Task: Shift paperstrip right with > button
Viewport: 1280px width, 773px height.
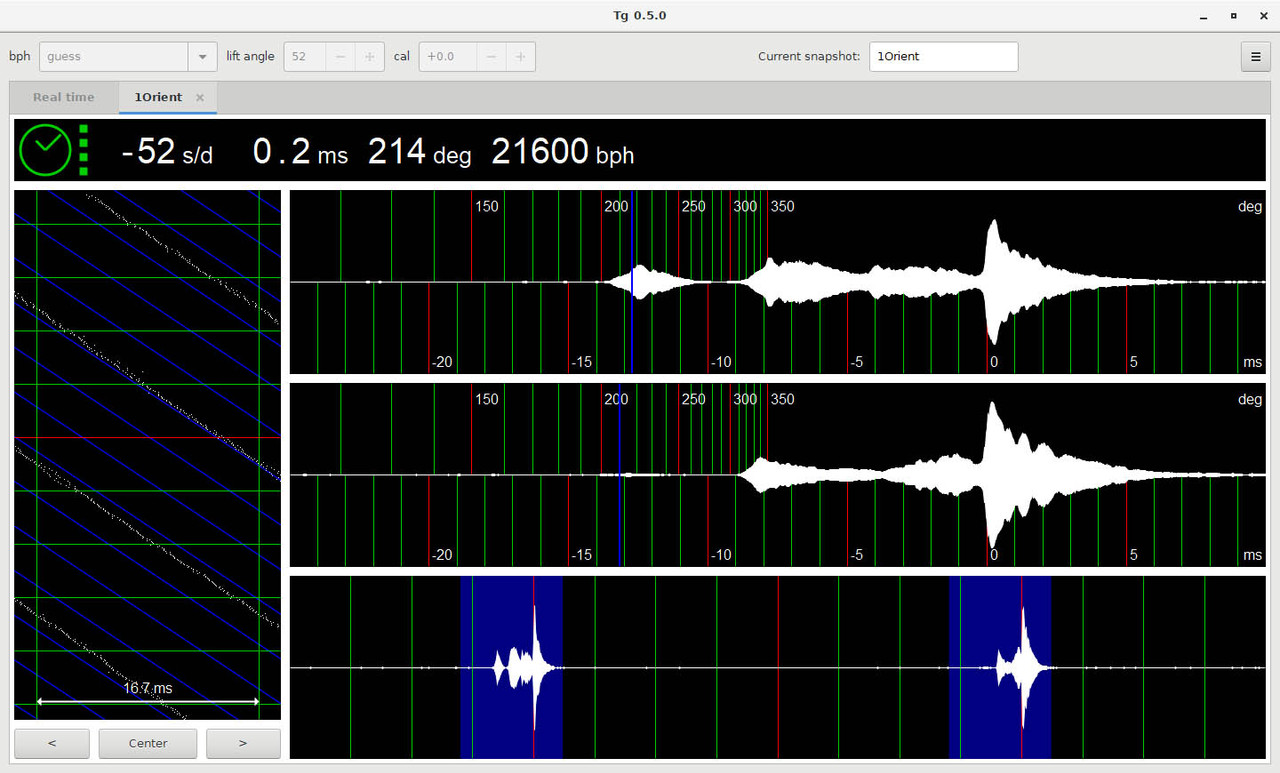Action: (x=243, y=743)
